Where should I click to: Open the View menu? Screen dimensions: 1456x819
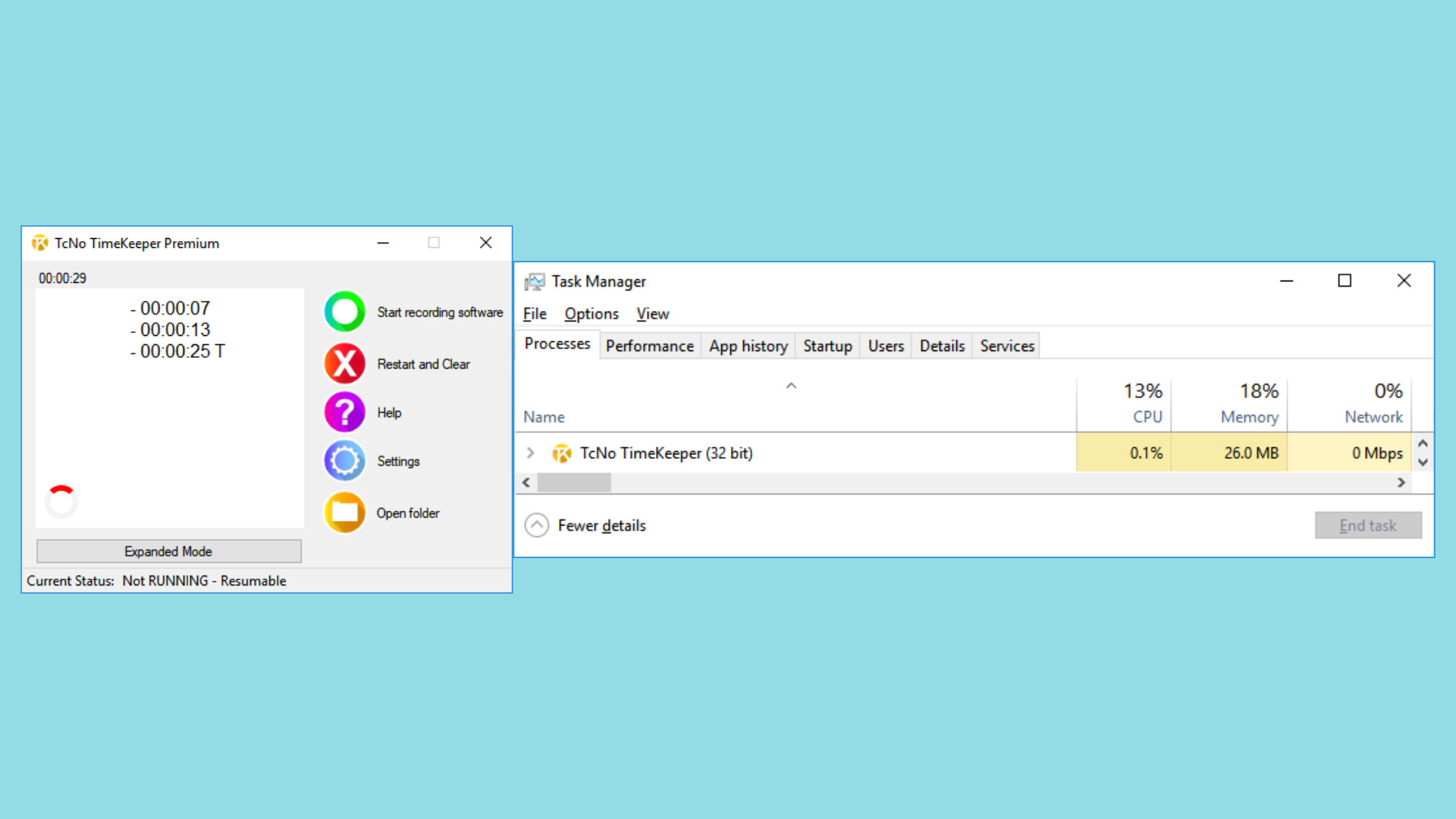[x=652, y=313]
